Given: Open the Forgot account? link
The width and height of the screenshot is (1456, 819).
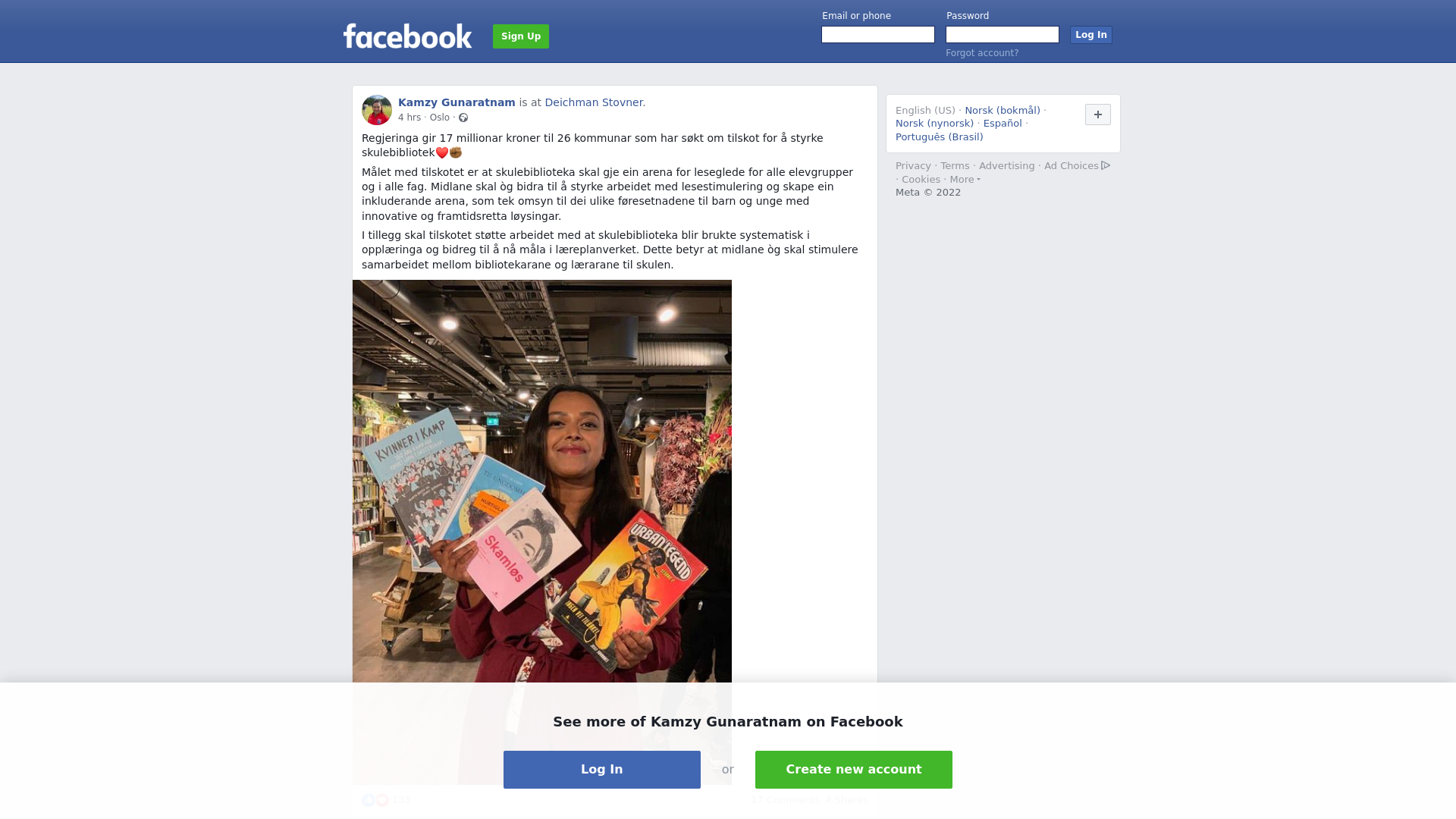Looking at the screenshot, I should [982, 53].
